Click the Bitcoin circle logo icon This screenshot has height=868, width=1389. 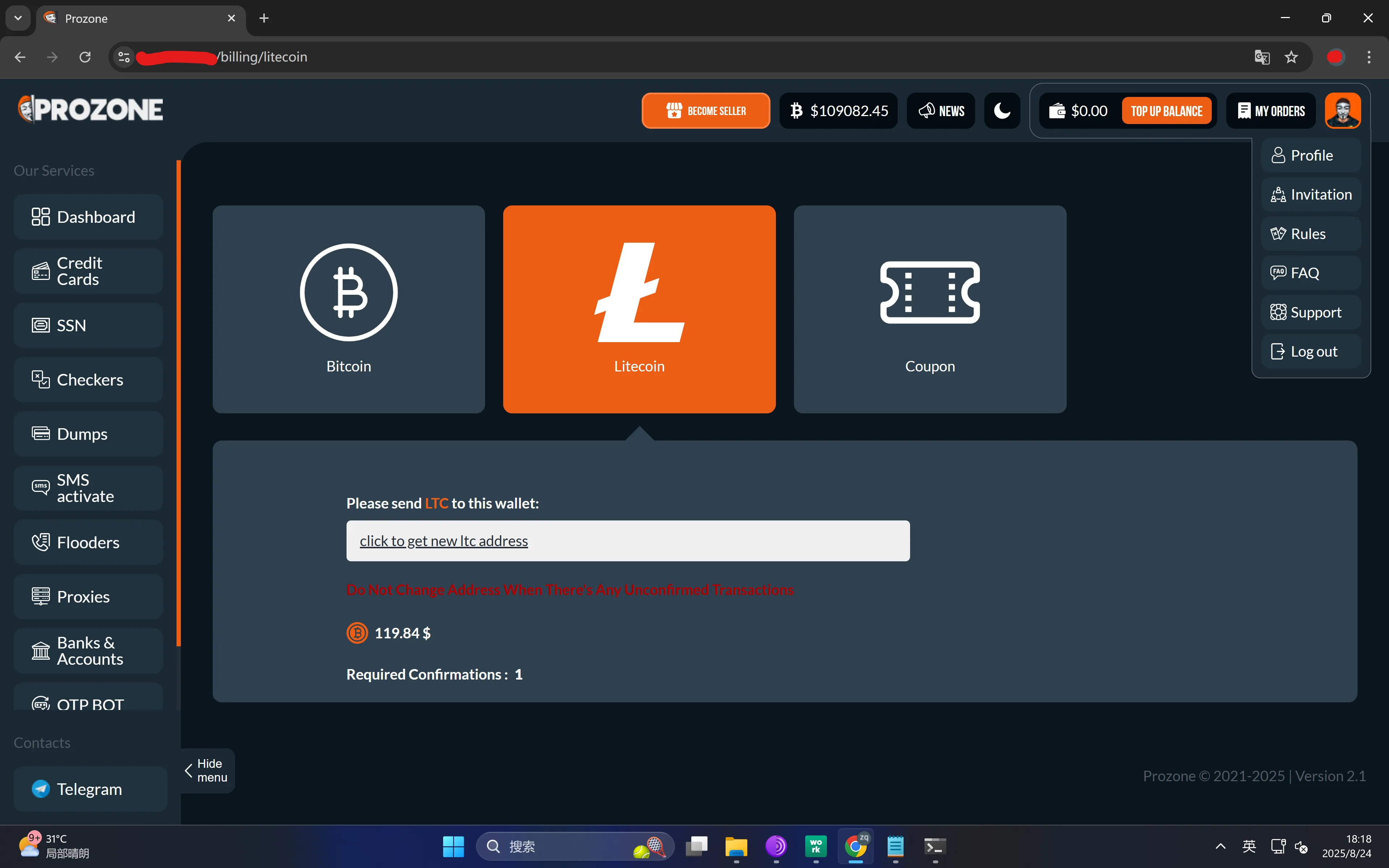click(348, 292)
